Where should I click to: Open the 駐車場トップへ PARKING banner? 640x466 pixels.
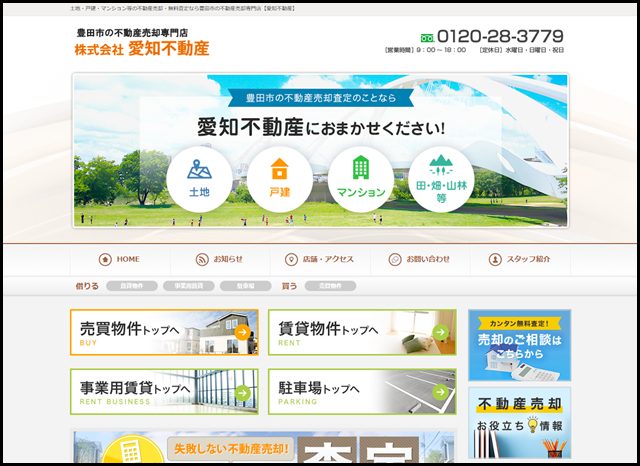pos(362,392)
